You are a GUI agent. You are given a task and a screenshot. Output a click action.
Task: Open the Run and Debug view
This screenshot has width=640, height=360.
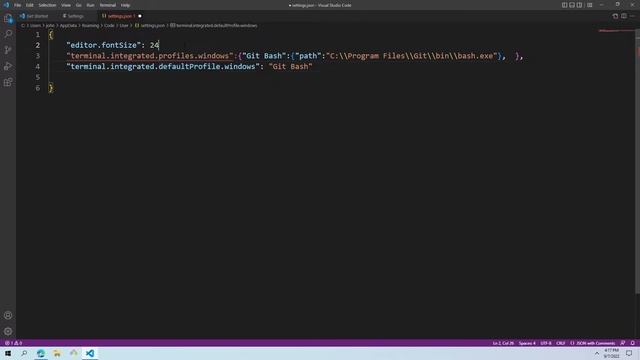8,66
